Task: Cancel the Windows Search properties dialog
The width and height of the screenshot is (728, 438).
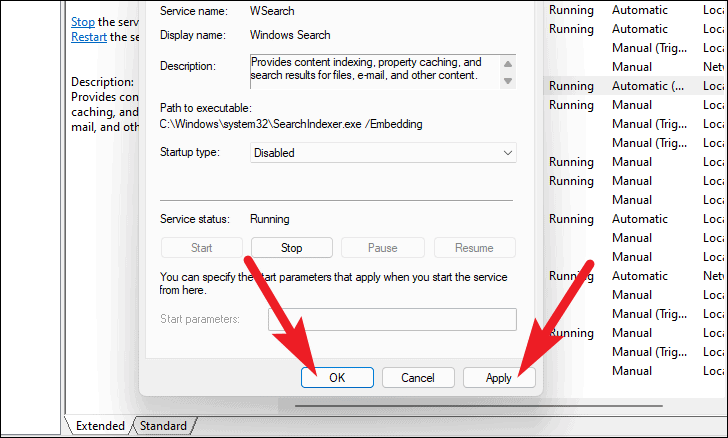Action: 418,378
